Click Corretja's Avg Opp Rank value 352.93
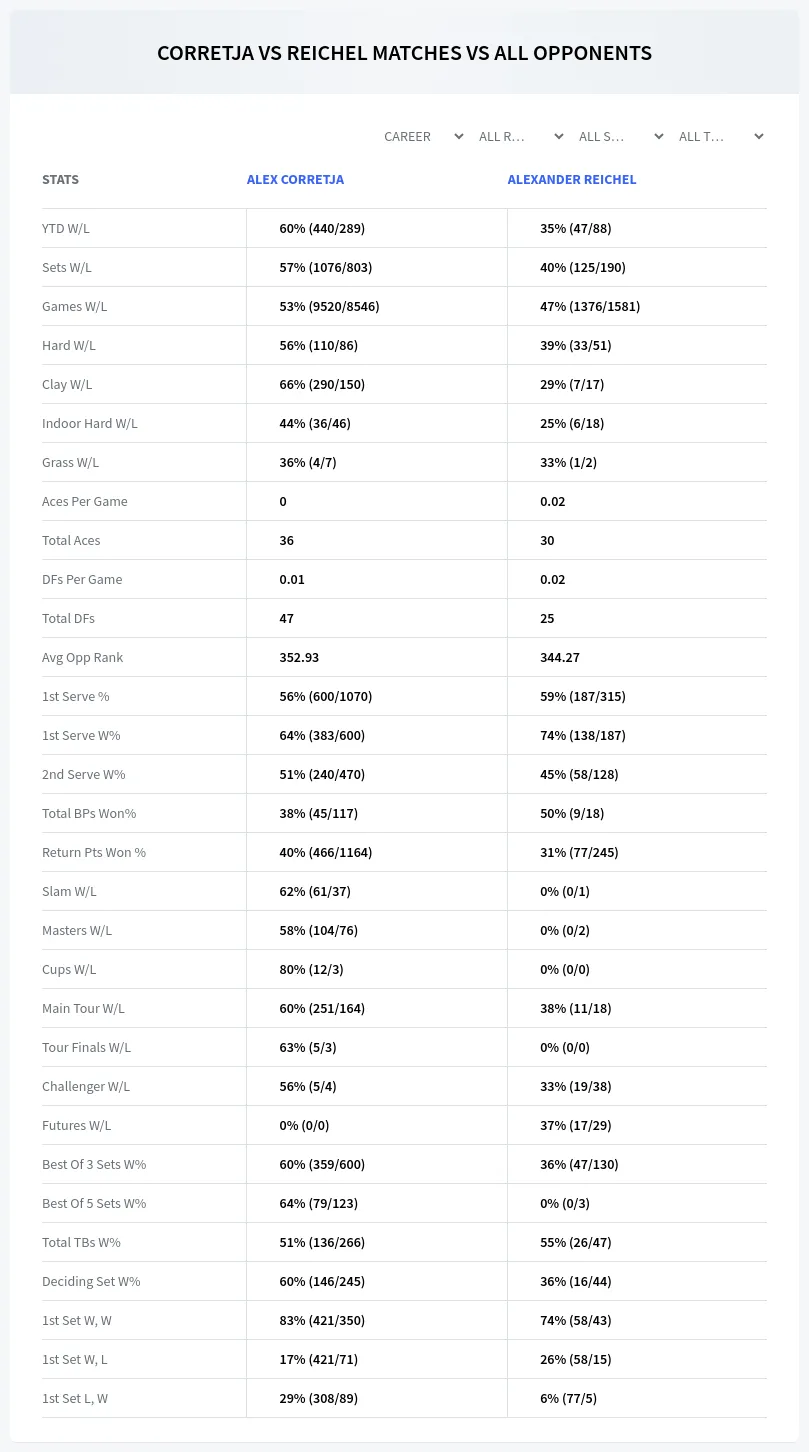This screenshot has width=809, height=1452. [x=299, y=657]
